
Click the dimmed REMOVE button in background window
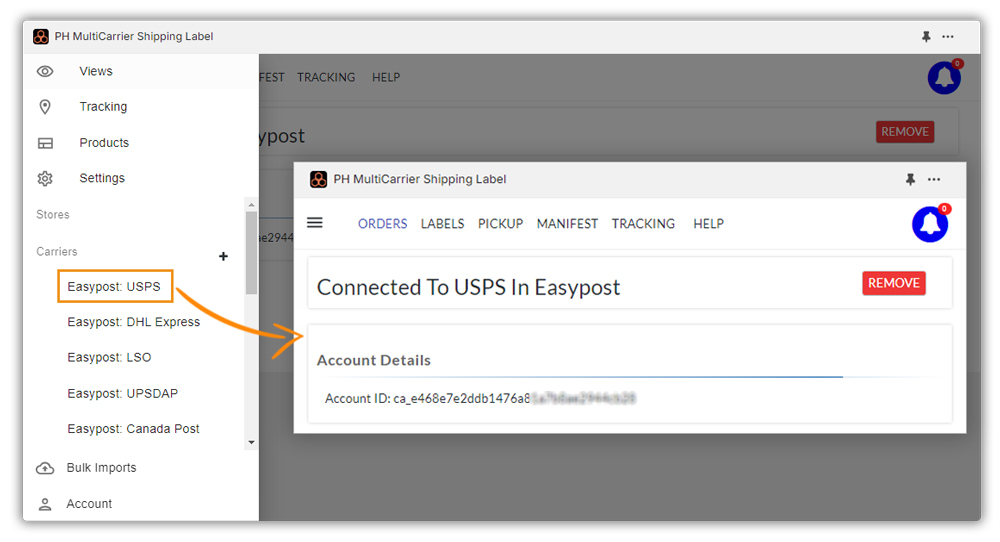click(x=904, y=132)
